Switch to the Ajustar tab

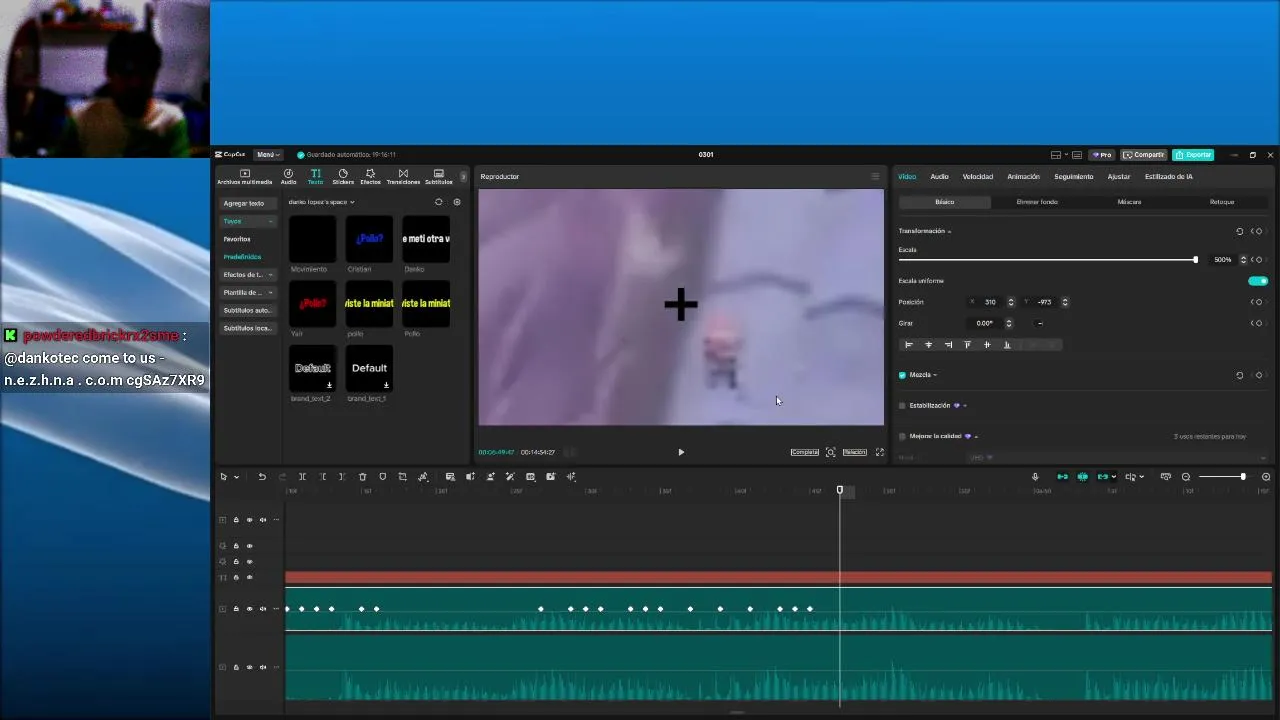[1119, 177]
